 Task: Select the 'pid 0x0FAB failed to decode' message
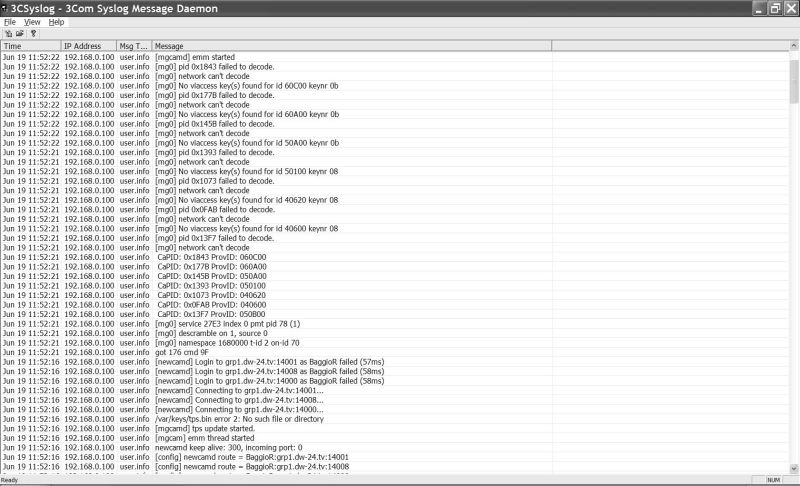[214, 210]
